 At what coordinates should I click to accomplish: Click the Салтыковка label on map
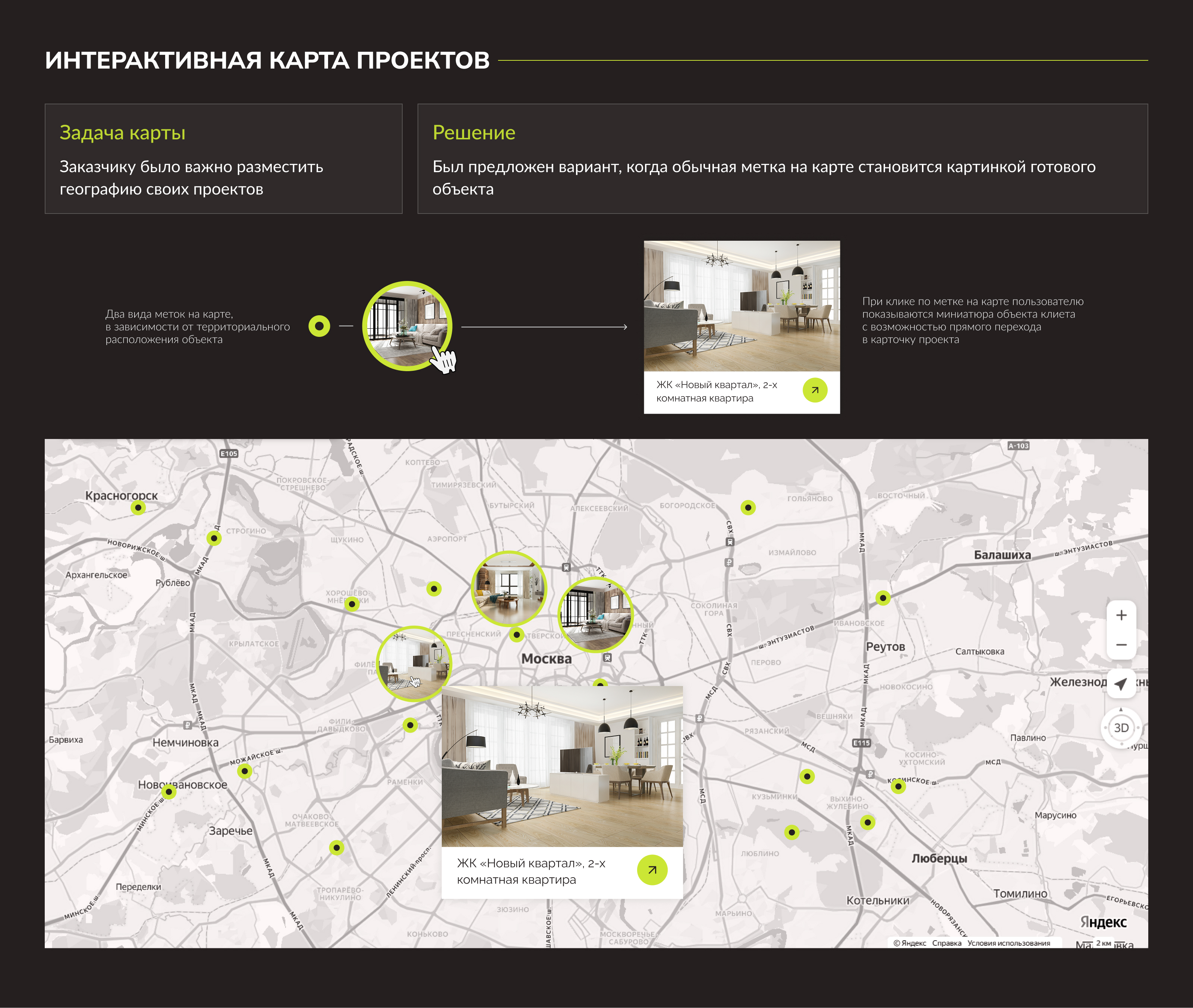pos(979,651)
